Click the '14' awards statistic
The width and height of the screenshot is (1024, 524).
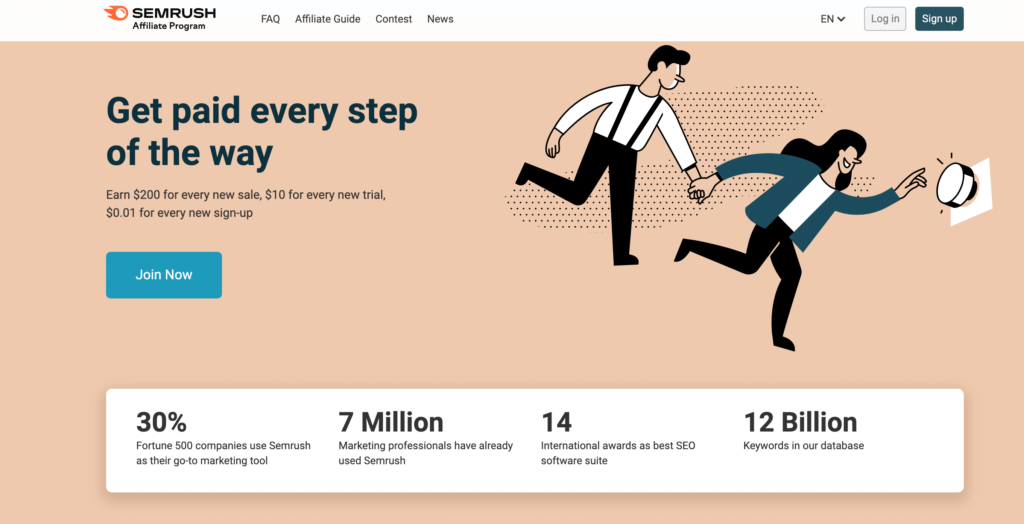point(556,423)
